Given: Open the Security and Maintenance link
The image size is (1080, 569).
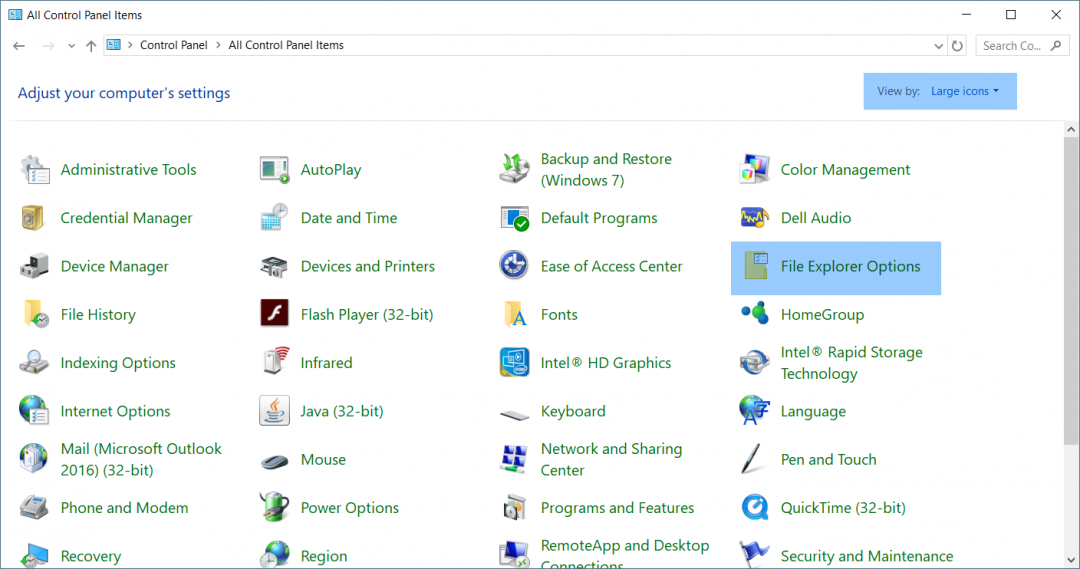Looking at the screenshot, I should pos(866,556).
